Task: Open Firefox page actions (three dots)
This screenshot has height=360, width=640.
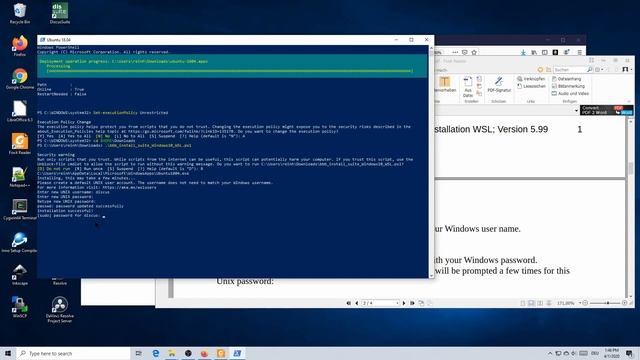Action: (x=455, y=52)
